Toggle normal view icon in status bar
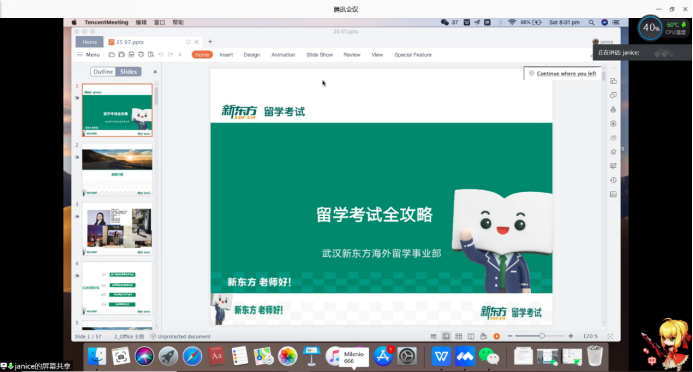 446,336
